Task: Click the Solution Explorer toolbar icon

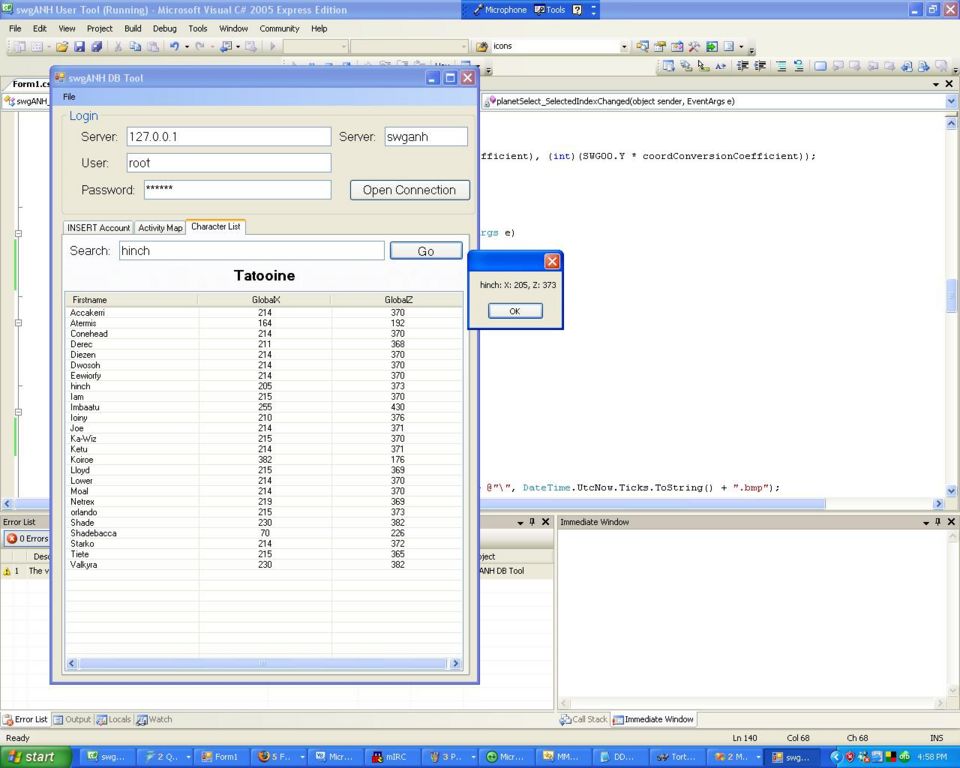Action: [x=642, y=47]
